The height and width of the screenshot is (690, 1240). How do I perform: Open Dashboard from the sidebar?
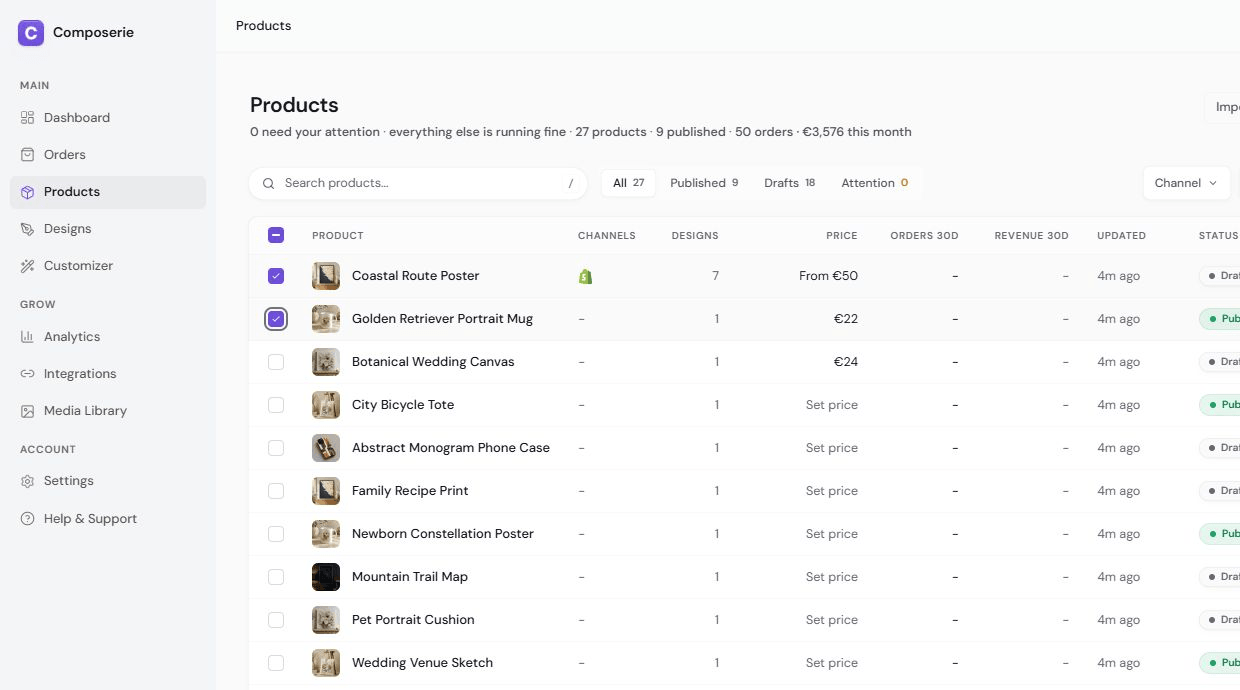(108, 118)
